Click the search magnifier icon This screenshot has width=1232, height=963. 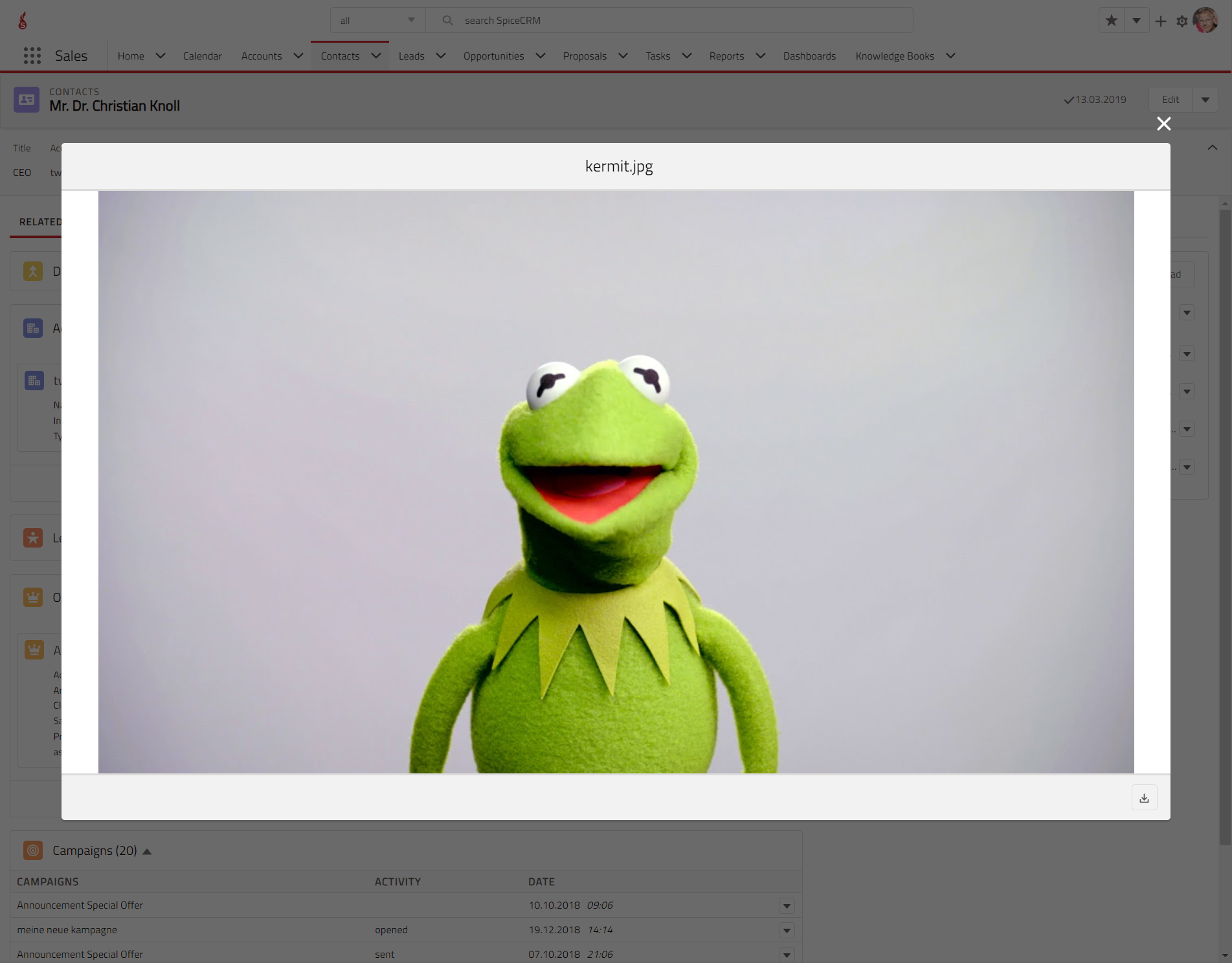pos(447,20)
